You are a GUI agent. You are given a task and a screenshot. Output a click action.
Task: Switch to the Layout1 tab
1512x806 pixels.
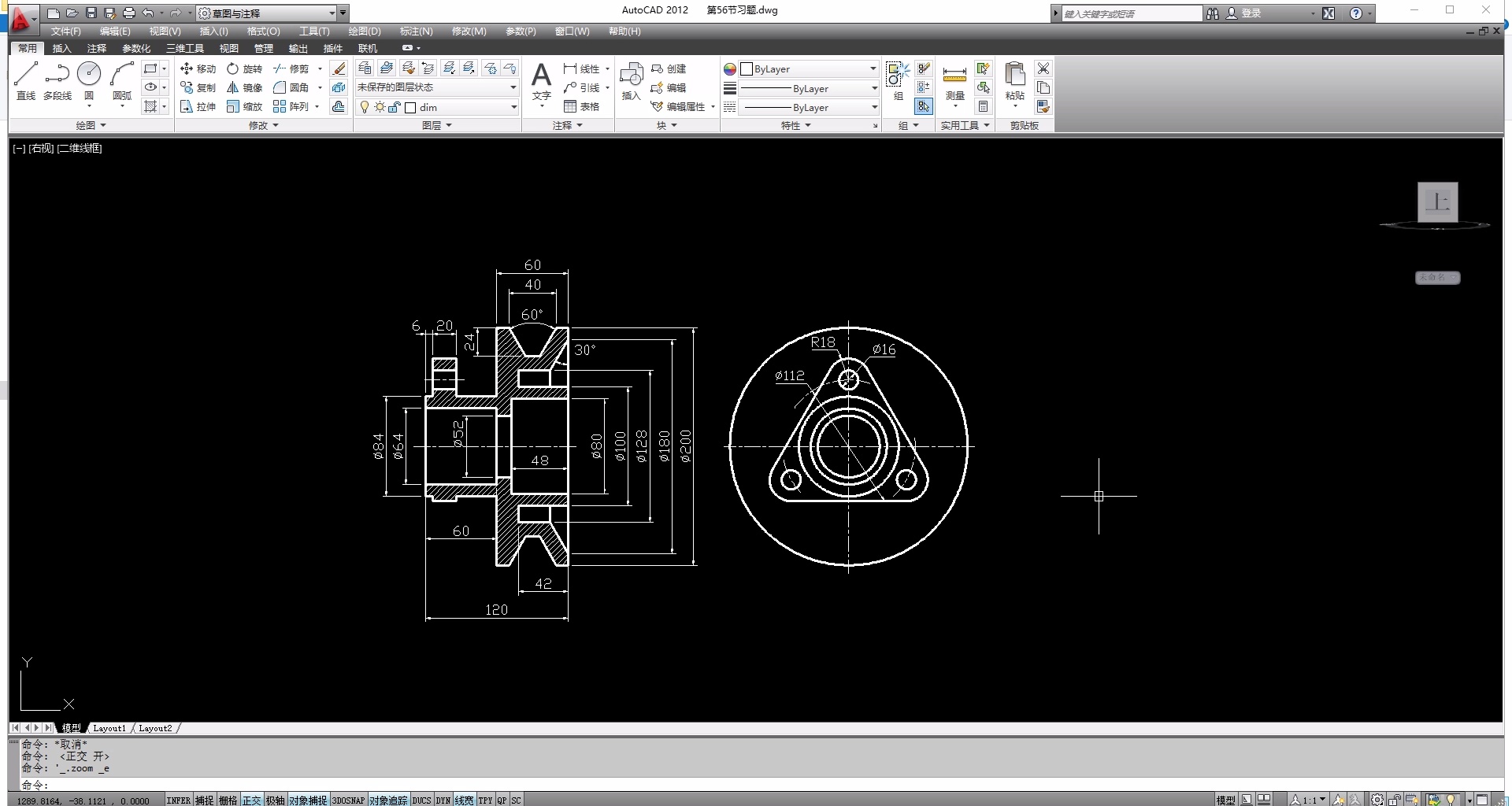(109, 728)
